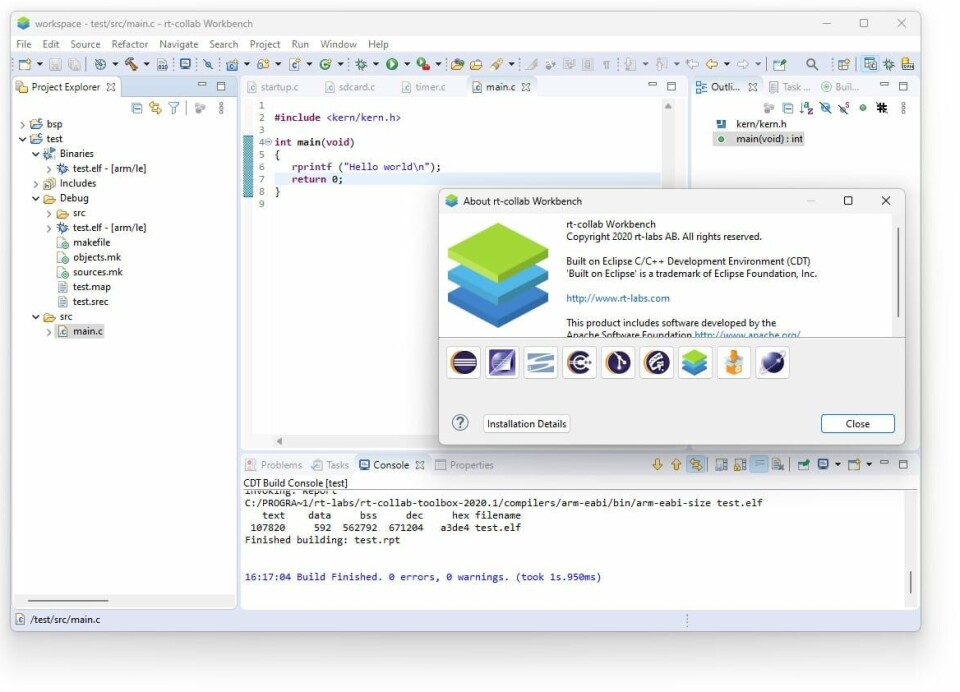Switch to the timer.c editor tab

tap(430, 87)
